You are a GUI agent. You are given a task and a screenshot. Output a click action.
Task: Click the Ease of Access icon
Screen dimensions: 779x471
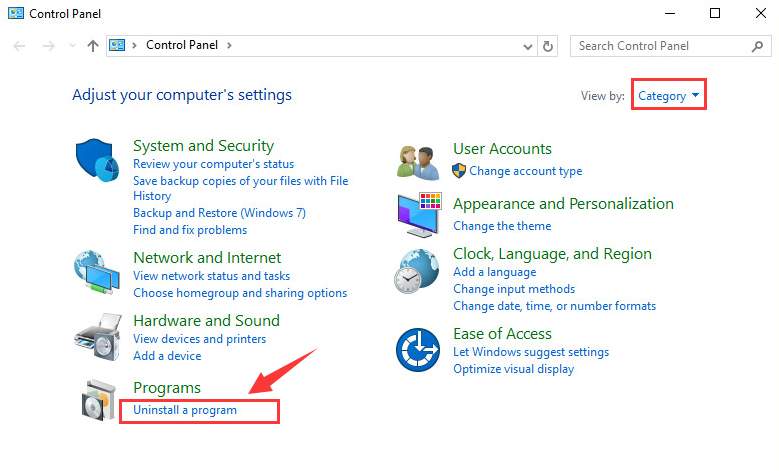[418, 350]
